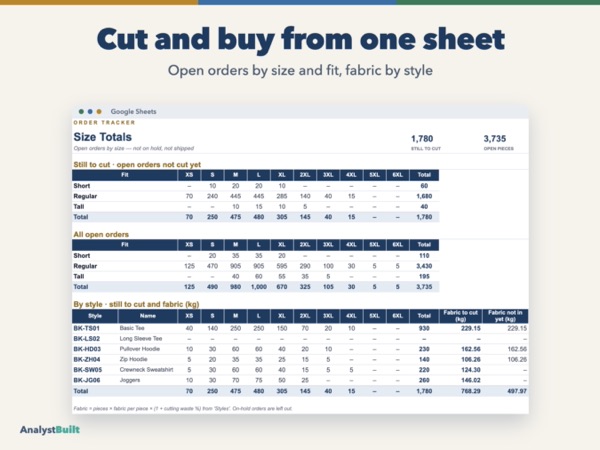The width and height of the screenshot is (600, 450).
Task: Click the 1,000 cell in the all open orders totals
Action: (x=259, y=287)
